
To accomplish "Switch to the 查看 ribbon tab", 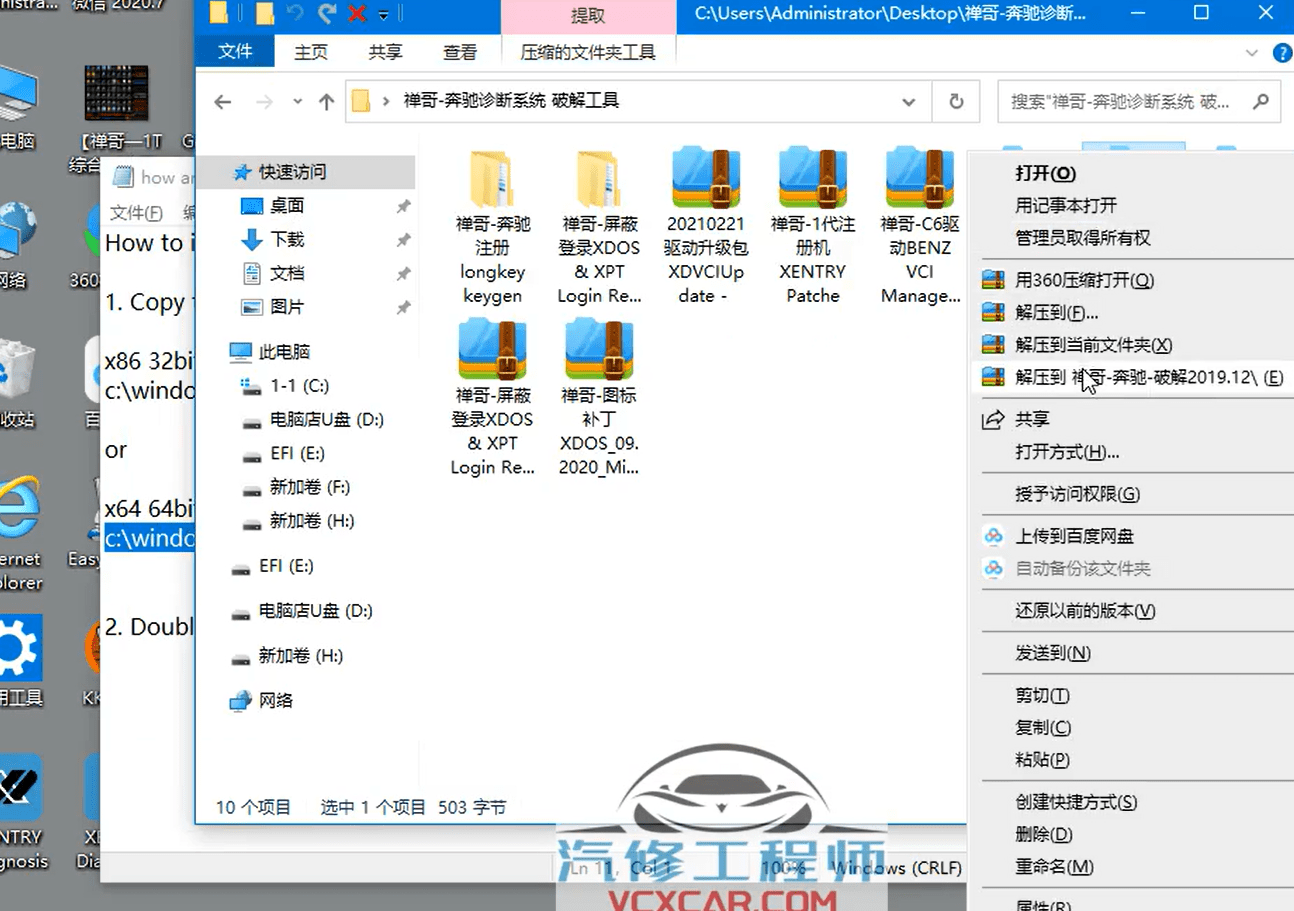I will tap(459, 52).
